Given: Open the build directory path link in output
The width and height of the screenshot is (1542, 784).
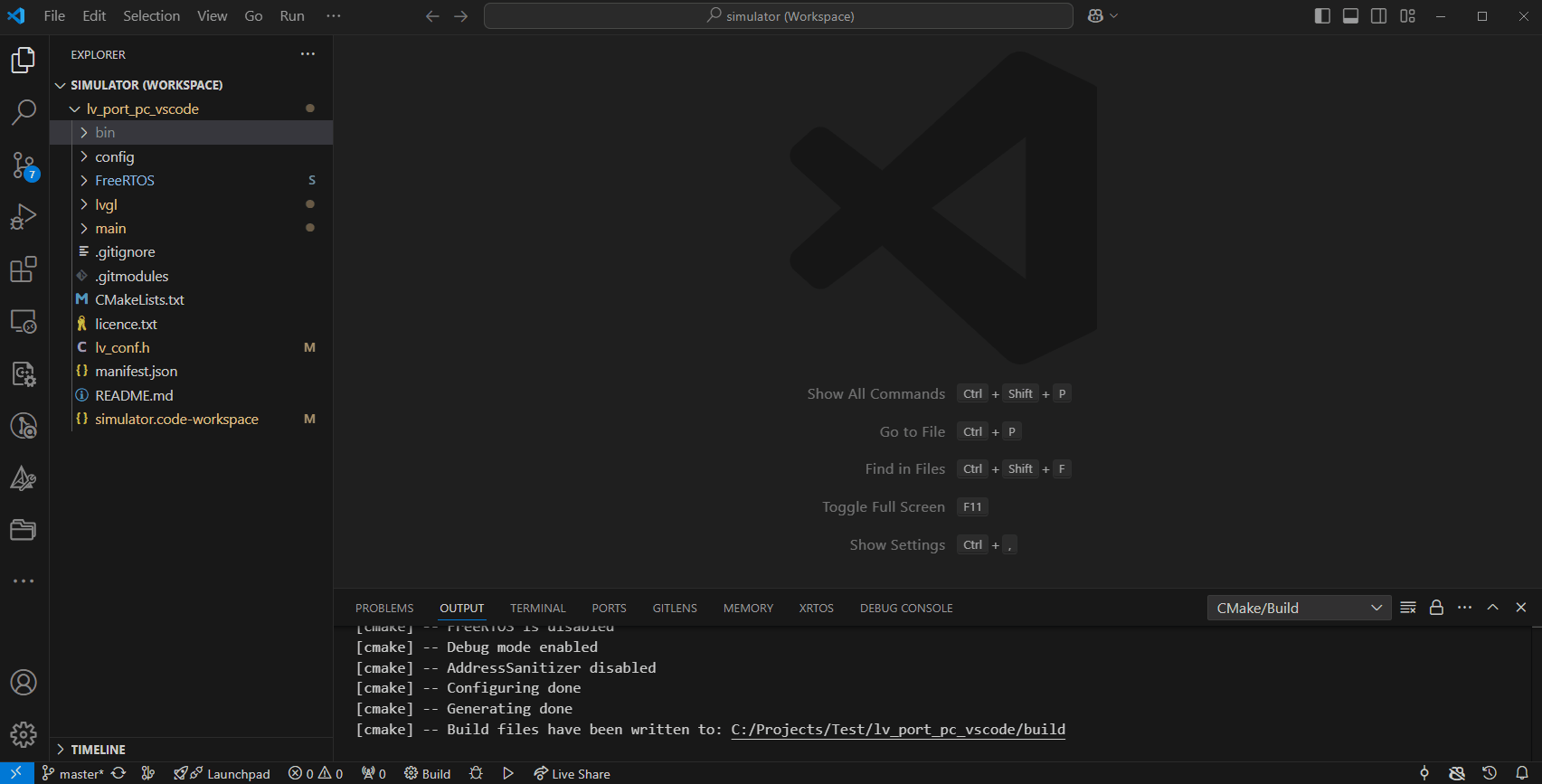Looking at the screenshot, I should click(x=898, y=730).
